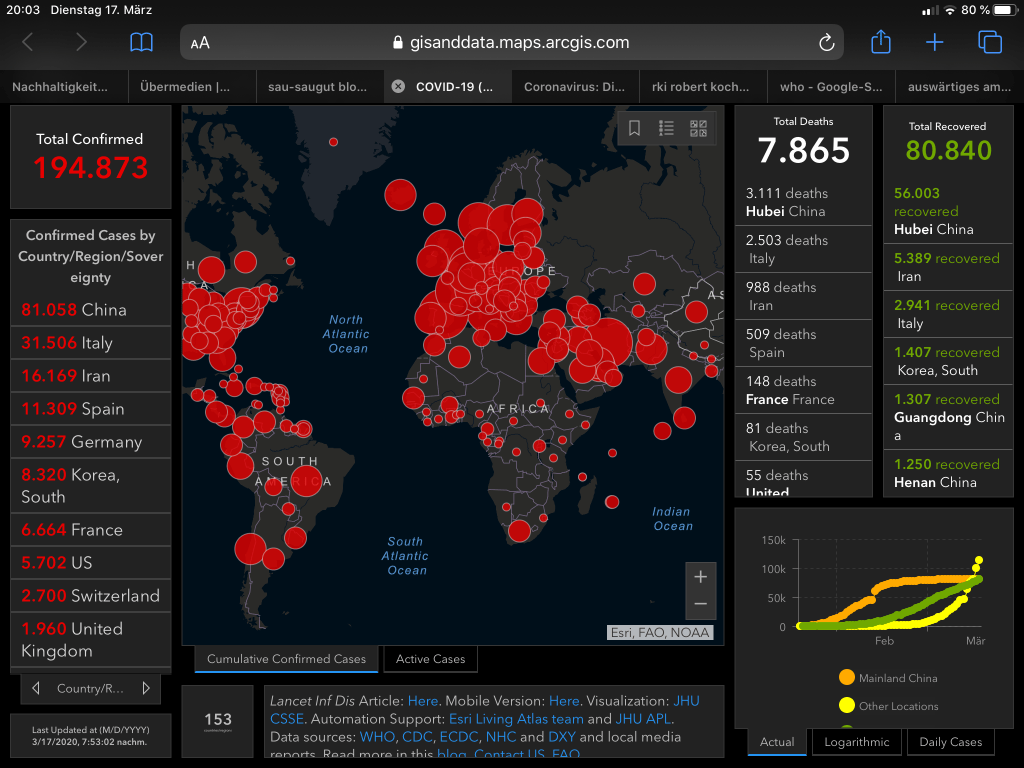The width and height of the screenshot is (1024, 768).
Task: Open Safari bookmarks book icon
Action: 142,42
